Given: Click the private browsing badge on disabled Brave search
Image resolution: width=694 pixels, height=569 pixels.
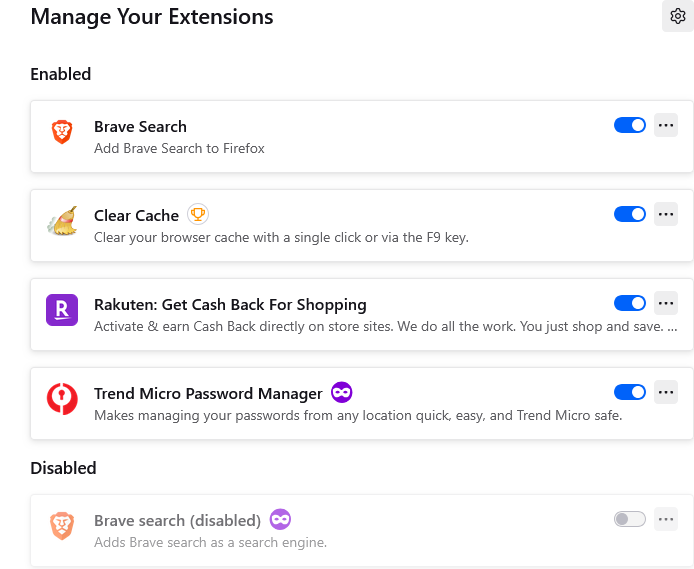Looking at the screenshot, I should tap(280, 519).
